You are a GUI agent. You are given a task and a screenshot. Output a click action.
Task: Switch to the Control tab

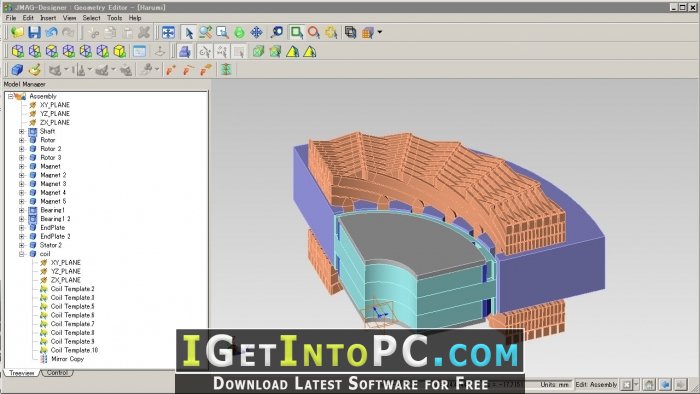[57, 373]
